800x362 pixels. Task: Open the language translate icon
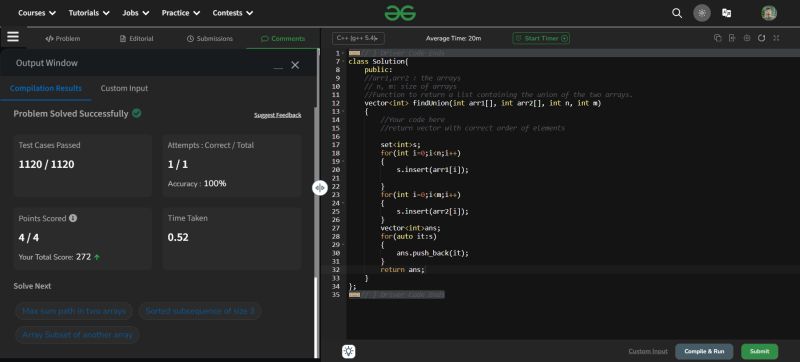click(727, 13)
